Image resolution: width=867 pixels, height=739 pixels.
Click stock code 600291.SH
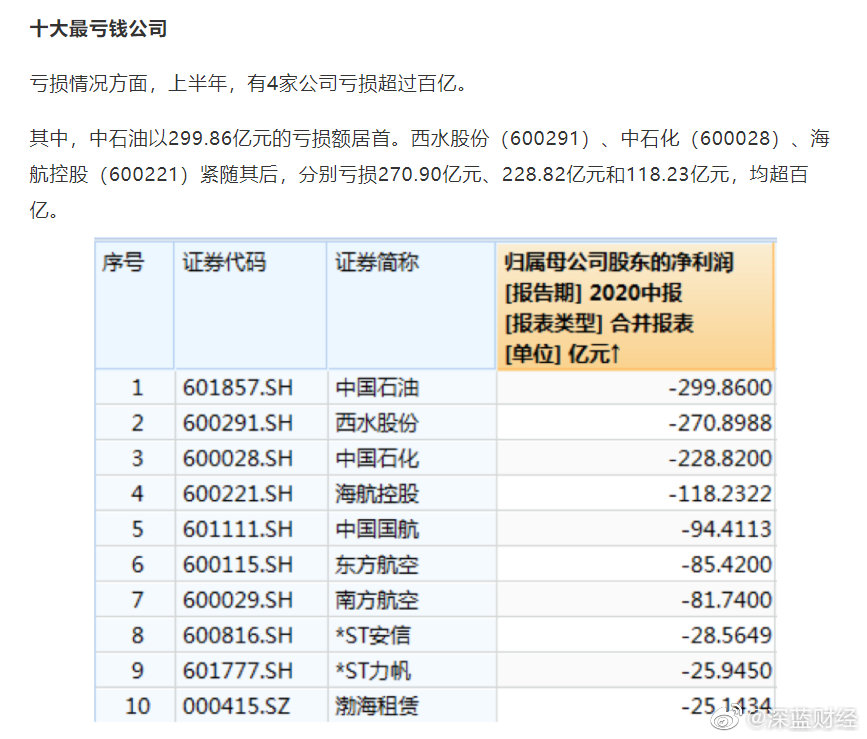[238, 423]
